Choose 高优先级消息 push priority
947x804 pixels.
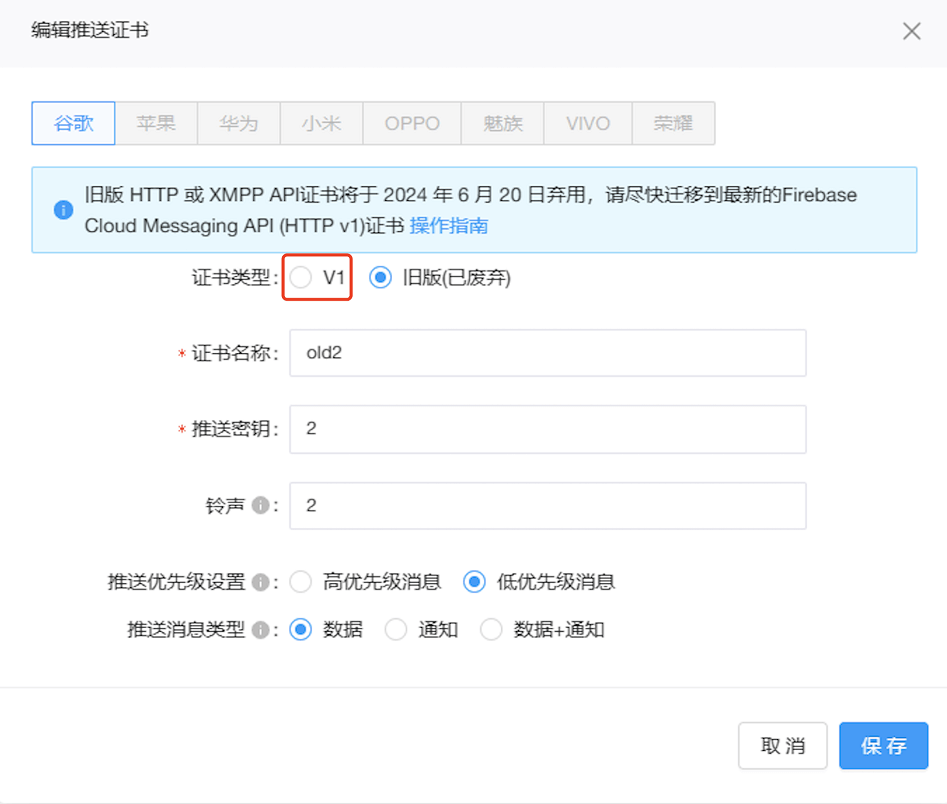pos(301,581)
